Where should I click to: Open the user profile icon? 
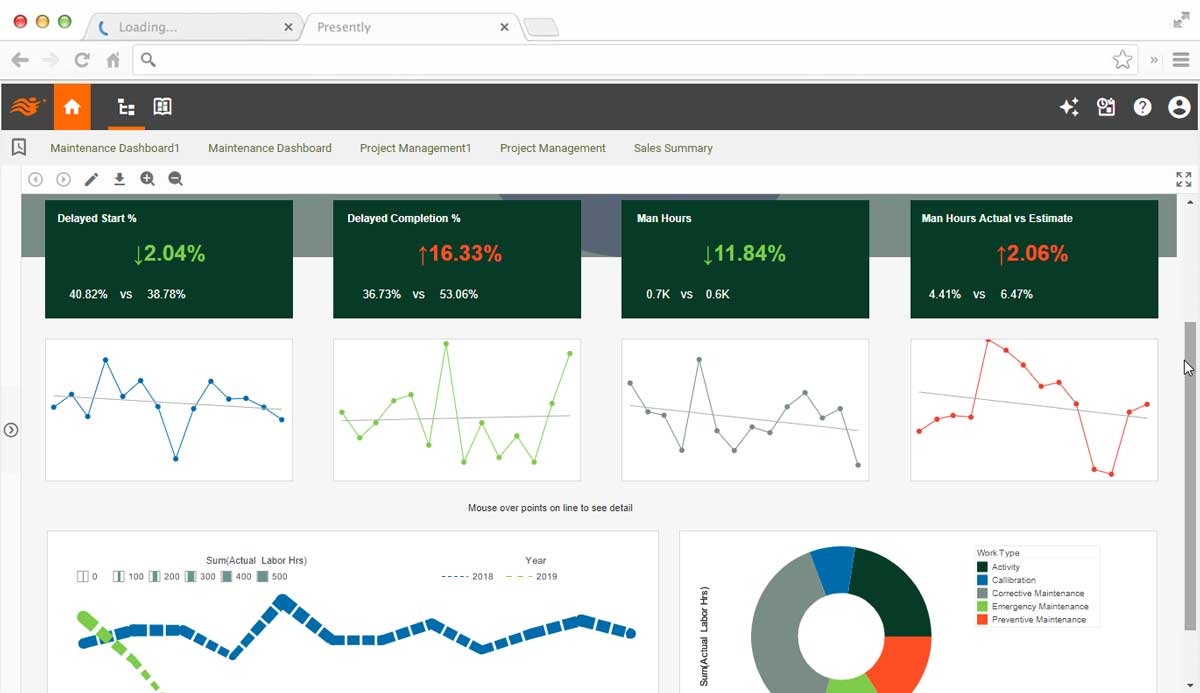[x=1179, y=106]
